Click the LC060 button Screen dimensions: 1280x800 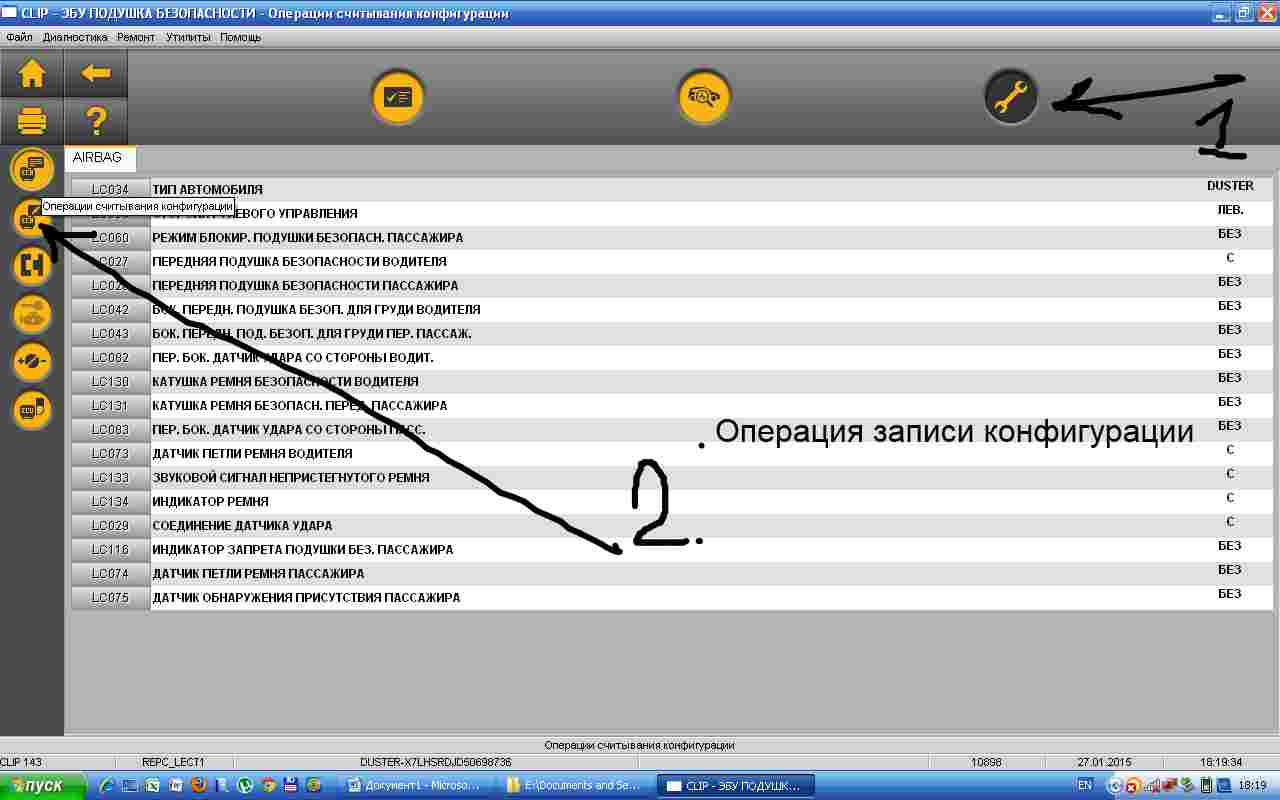(110, 237)
